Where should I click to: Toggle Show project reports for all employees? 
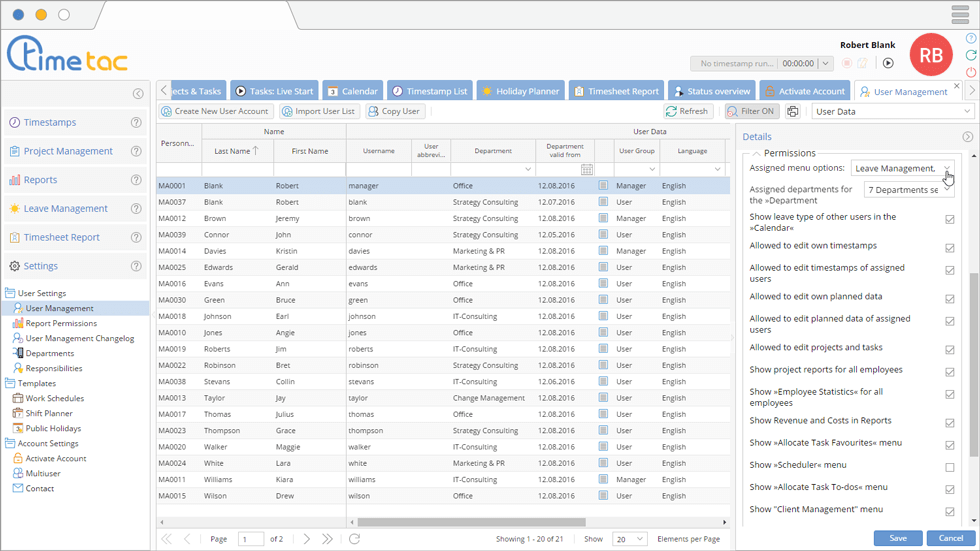[950, 372]
